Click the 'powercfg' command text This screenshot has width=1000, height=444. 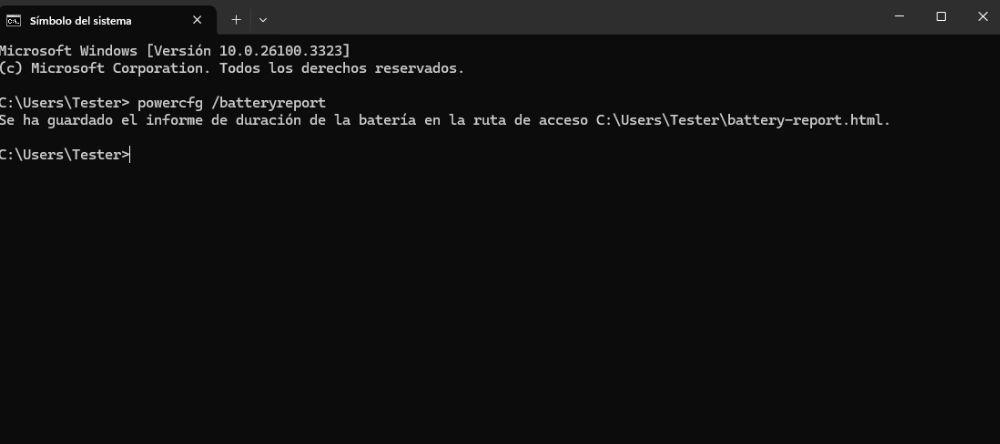(171, 102)
